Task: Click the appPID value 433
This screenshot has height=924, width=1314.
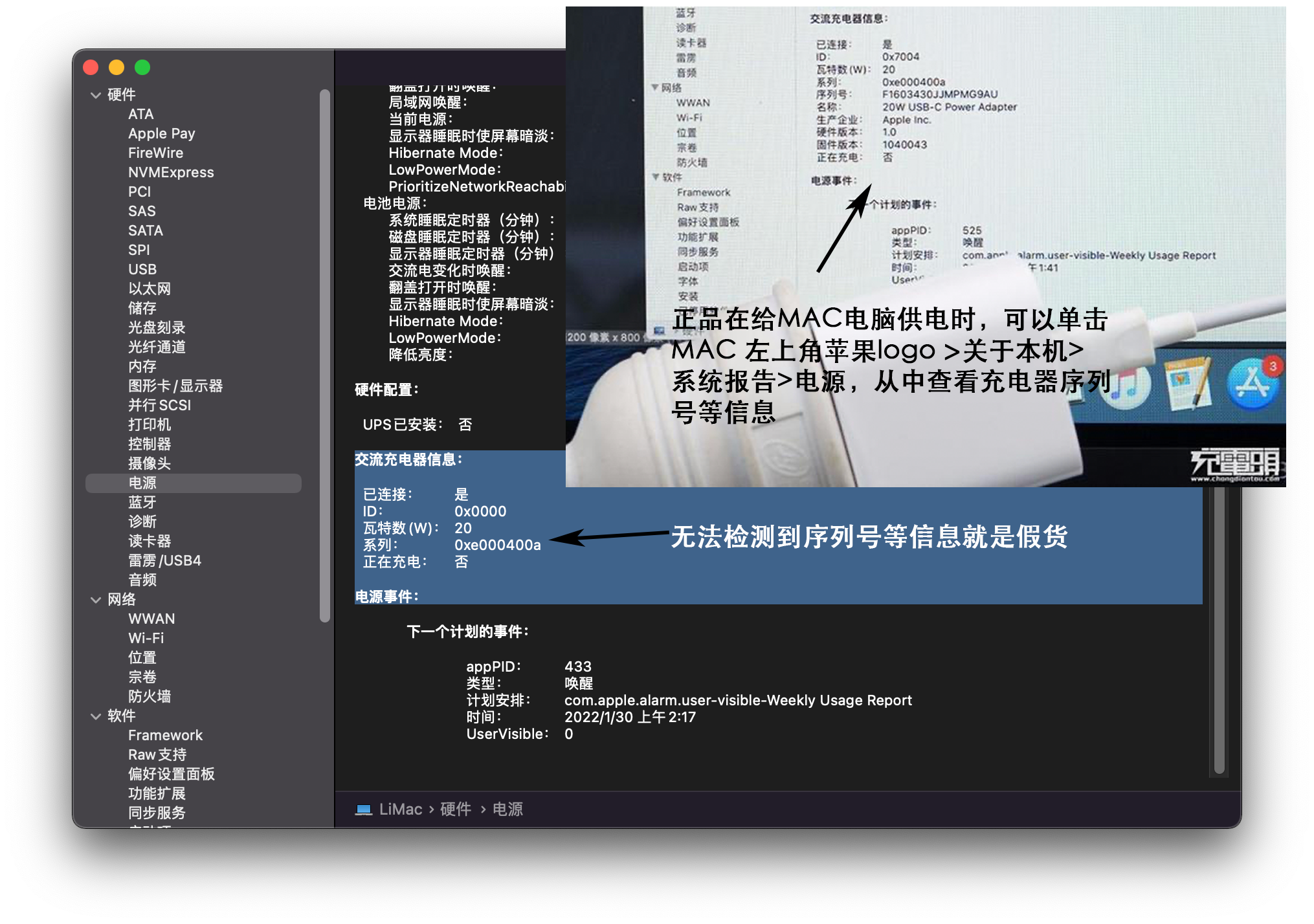Action: click(x=578, y=667)
